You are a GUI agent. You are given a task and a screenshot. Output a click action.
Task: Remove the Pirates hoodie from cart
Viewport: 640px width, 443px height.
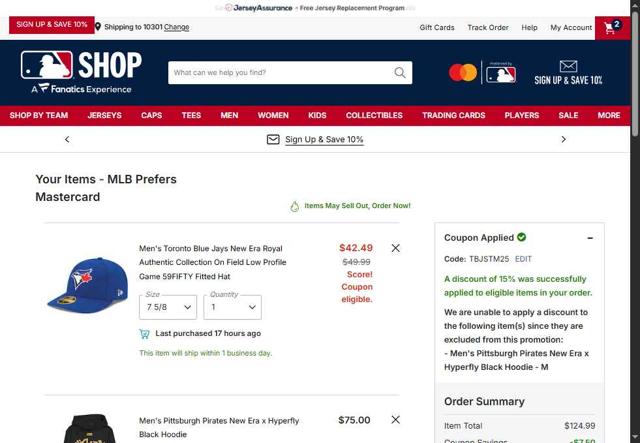(396, 419)
